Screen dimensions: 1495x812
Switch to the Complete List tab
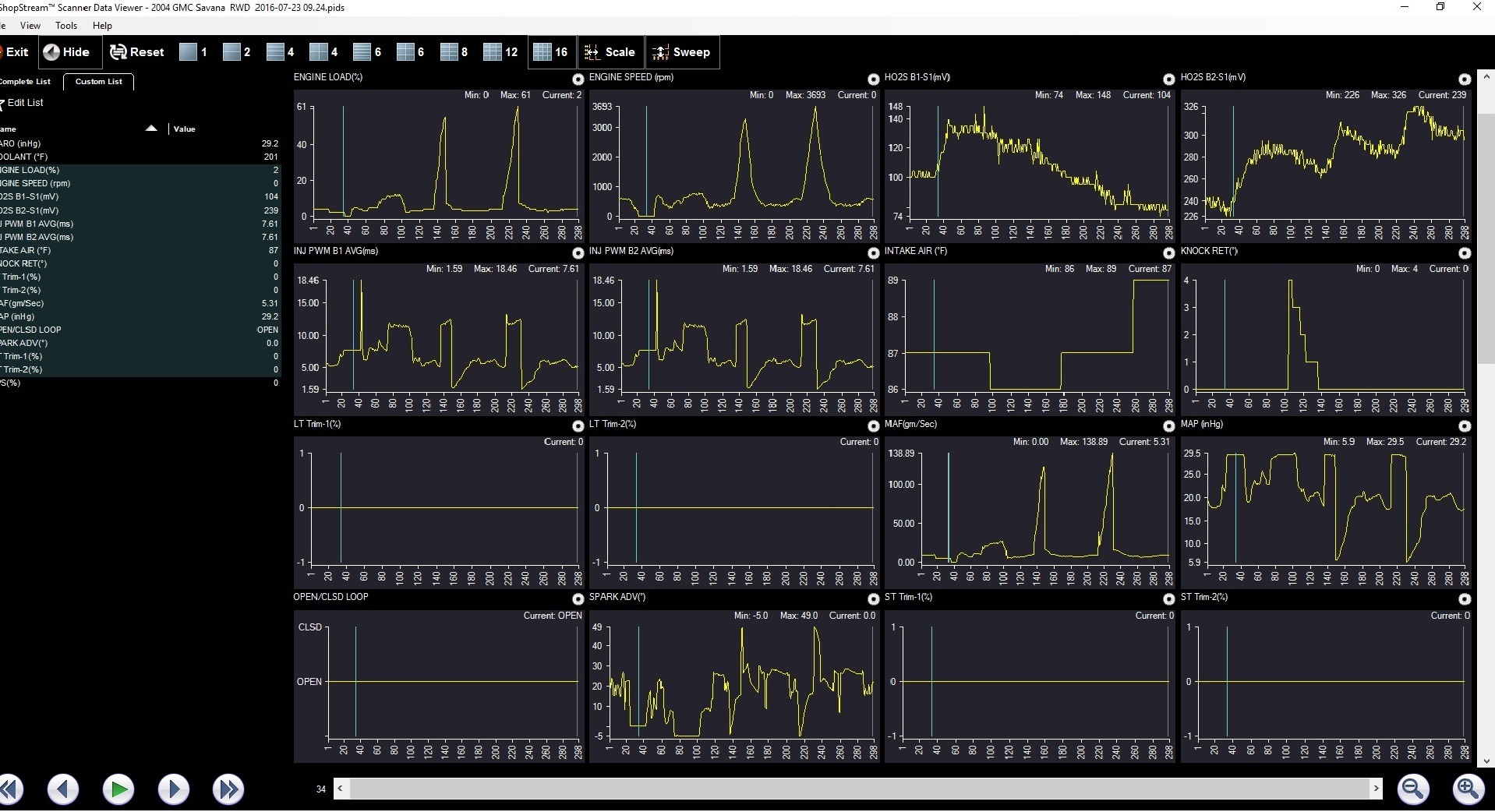[x=26, y=82]
